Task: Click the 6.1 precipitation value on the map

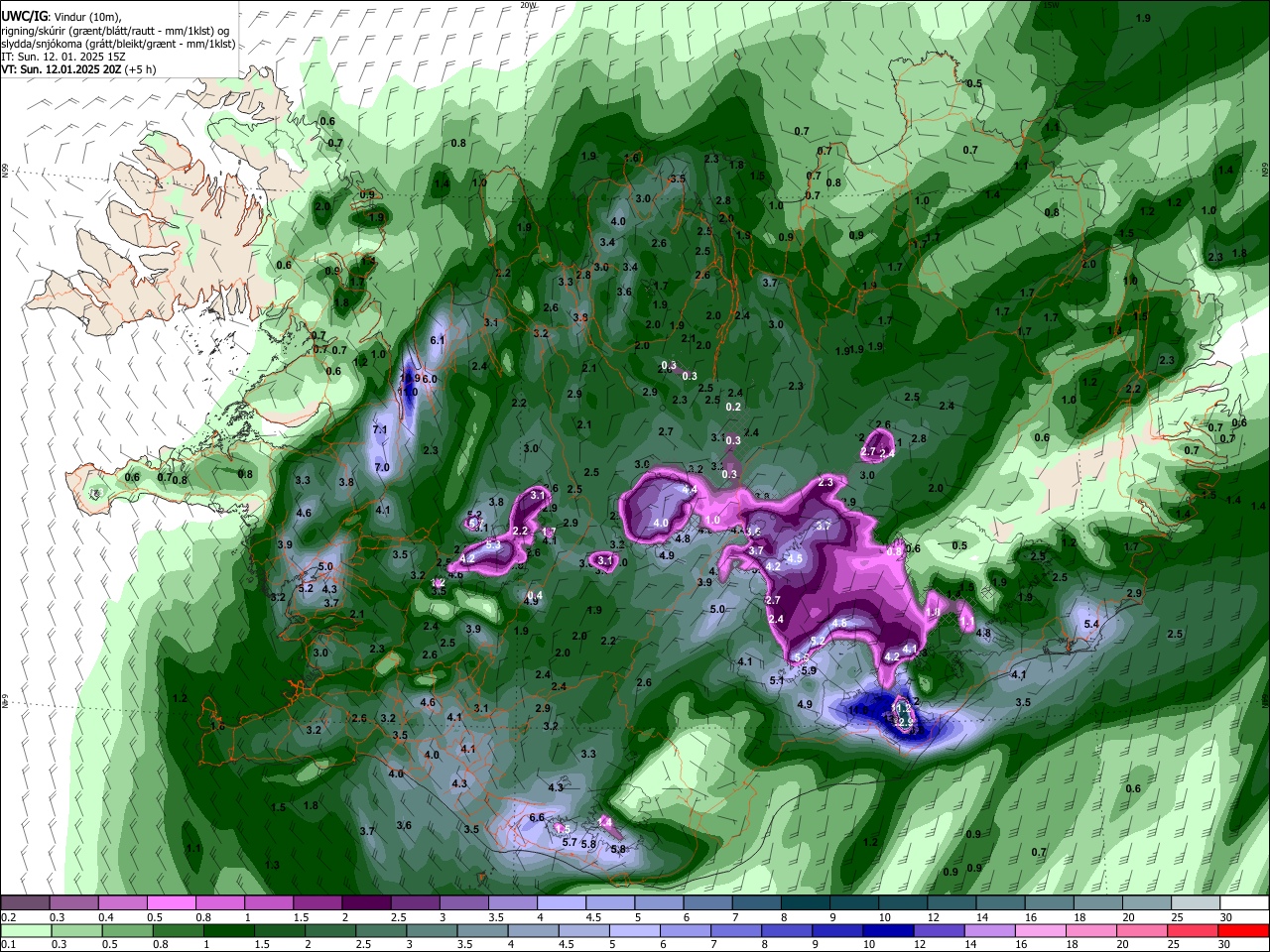Action: pos(438,340)
